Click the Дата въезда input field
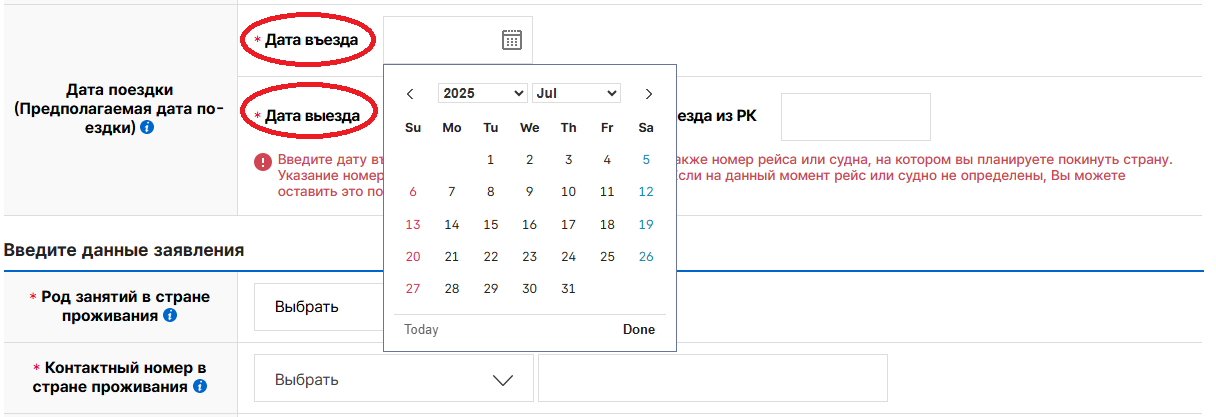The width and height of the screenshot is (1216, 417). point(458,40)
